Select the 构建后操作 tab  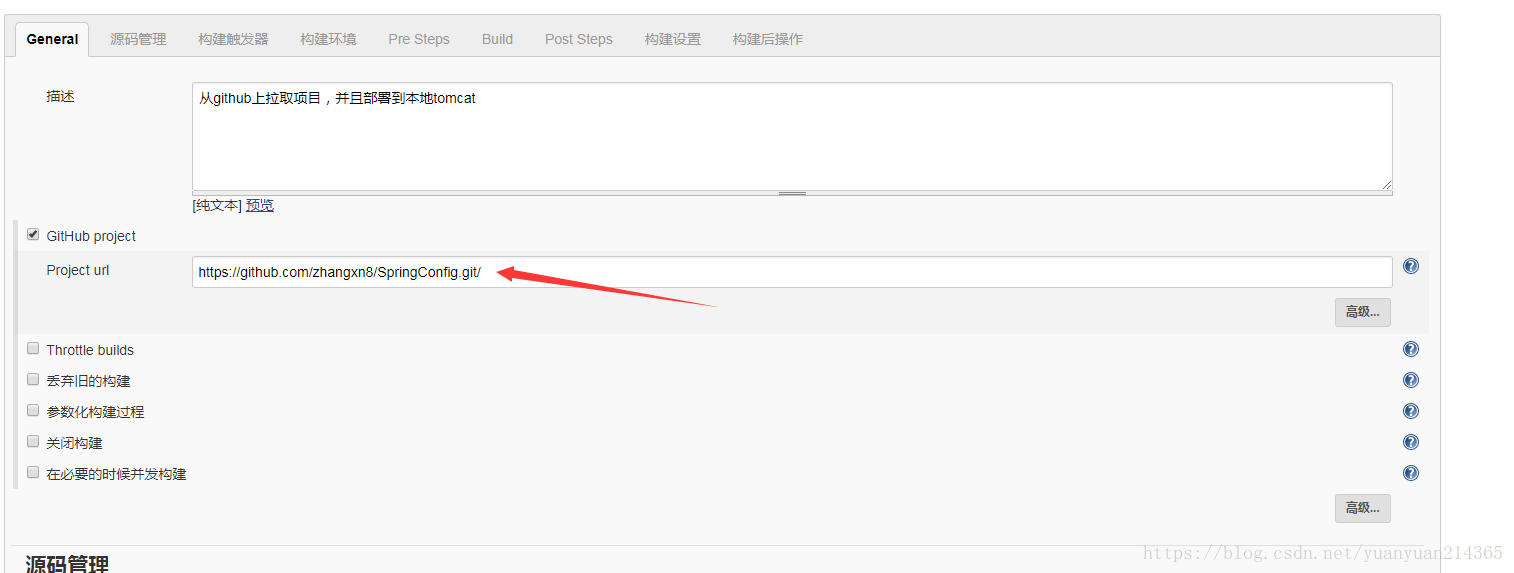click(x=768, y=39)
